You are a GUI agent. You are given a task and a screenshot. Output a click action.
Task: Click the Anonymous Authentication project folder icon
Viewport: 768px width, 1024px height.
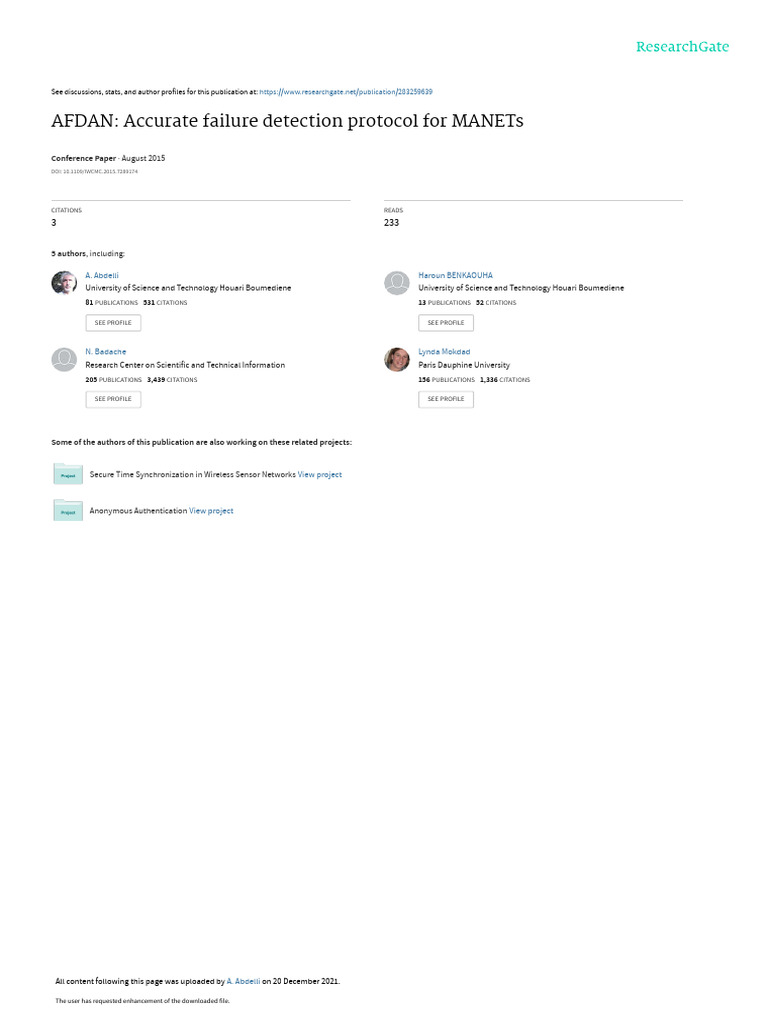tap(68, 511)
